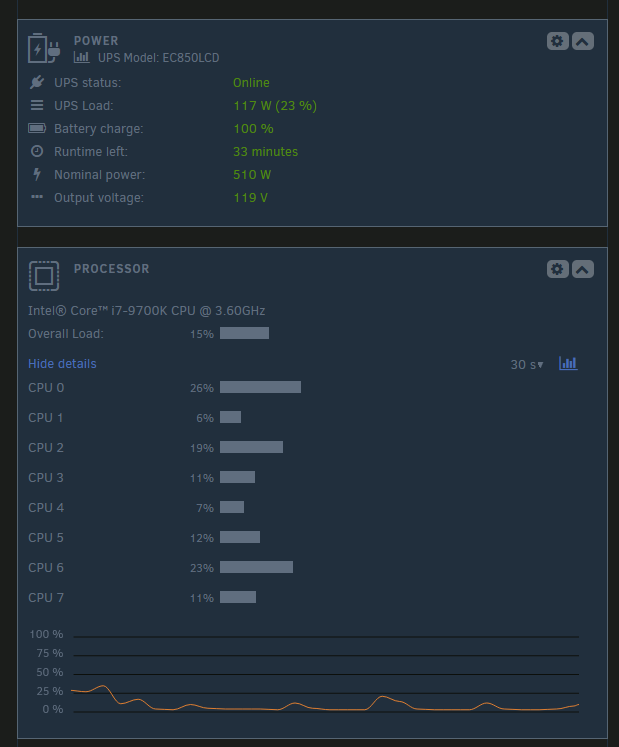This screenshot has width=619, height=747.
Task: Click the Nominal power bolt icon
Action: click(37, 174)
